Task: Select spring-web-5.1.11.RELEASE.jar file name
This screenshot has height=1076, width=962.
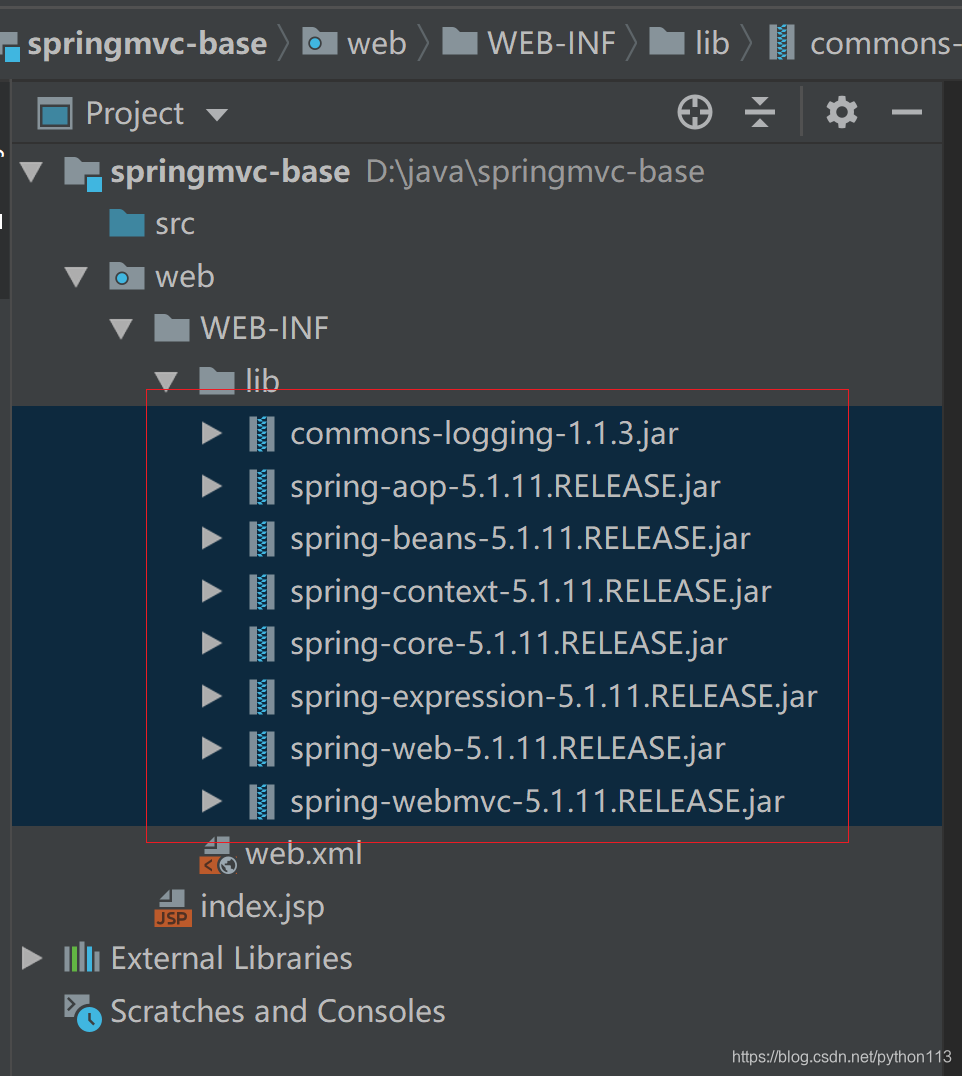Action: pyautogui.click(x=508, y=749)
